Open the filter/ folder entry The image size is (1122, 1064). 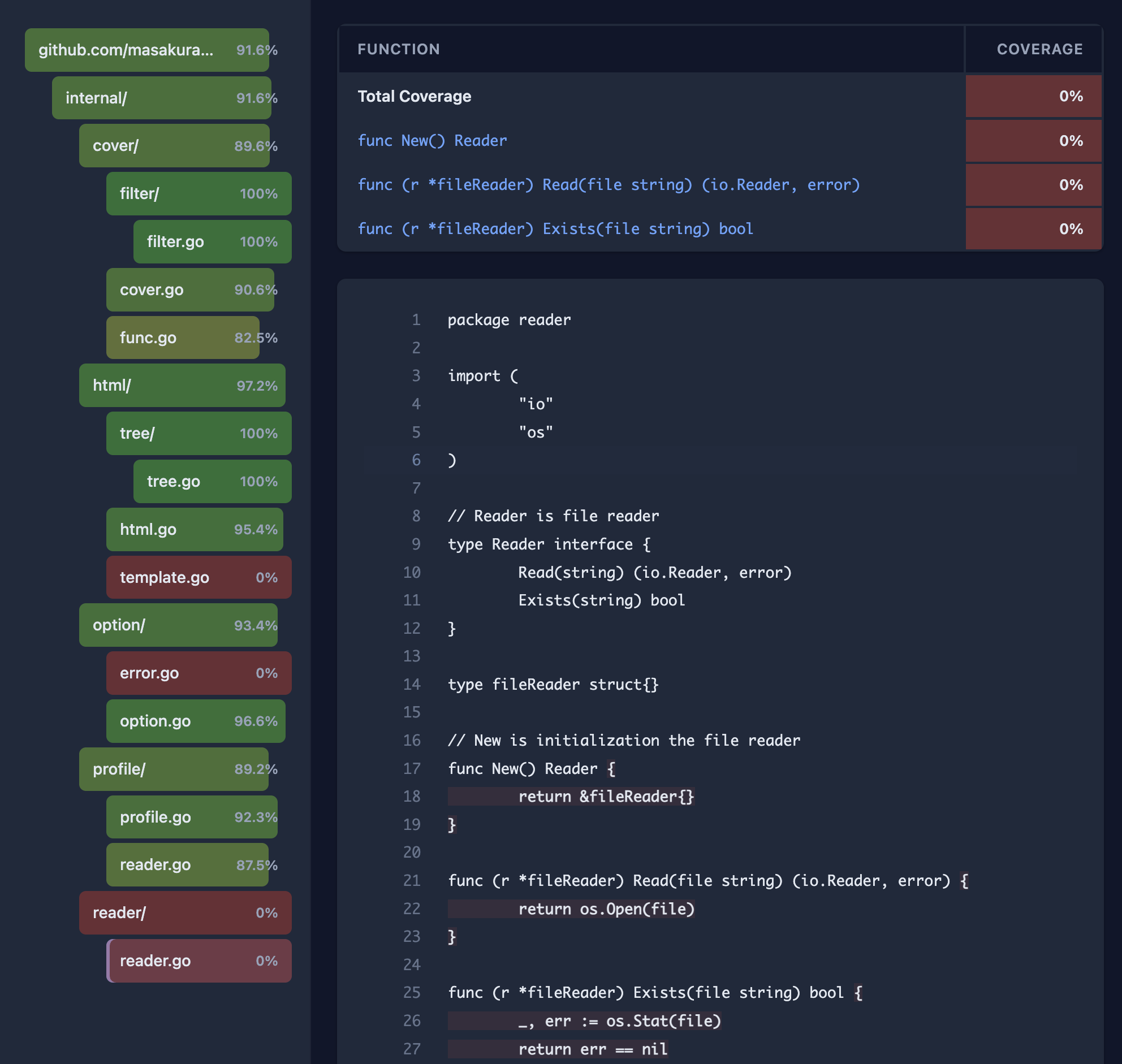[198, 193]
